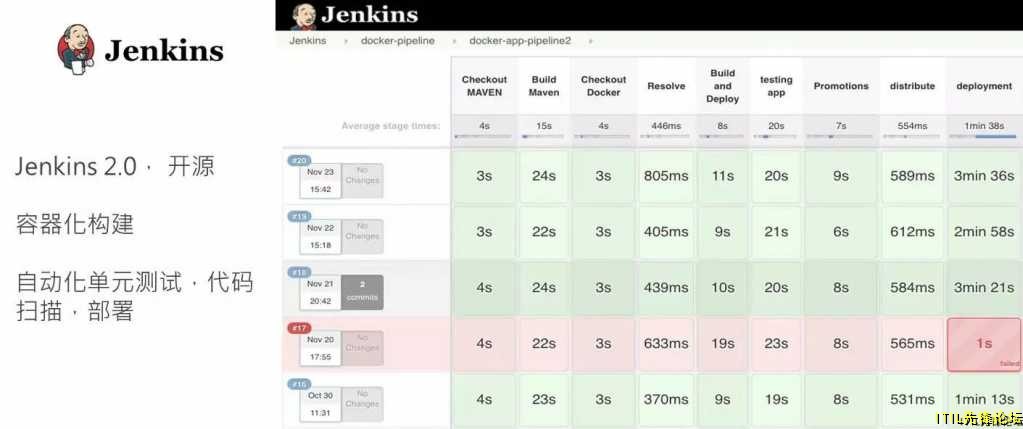The image size is (1023, 429).
Task: Click the large Jenkins logo on slide
Action: pyautogui.click(x=141, y=50)
